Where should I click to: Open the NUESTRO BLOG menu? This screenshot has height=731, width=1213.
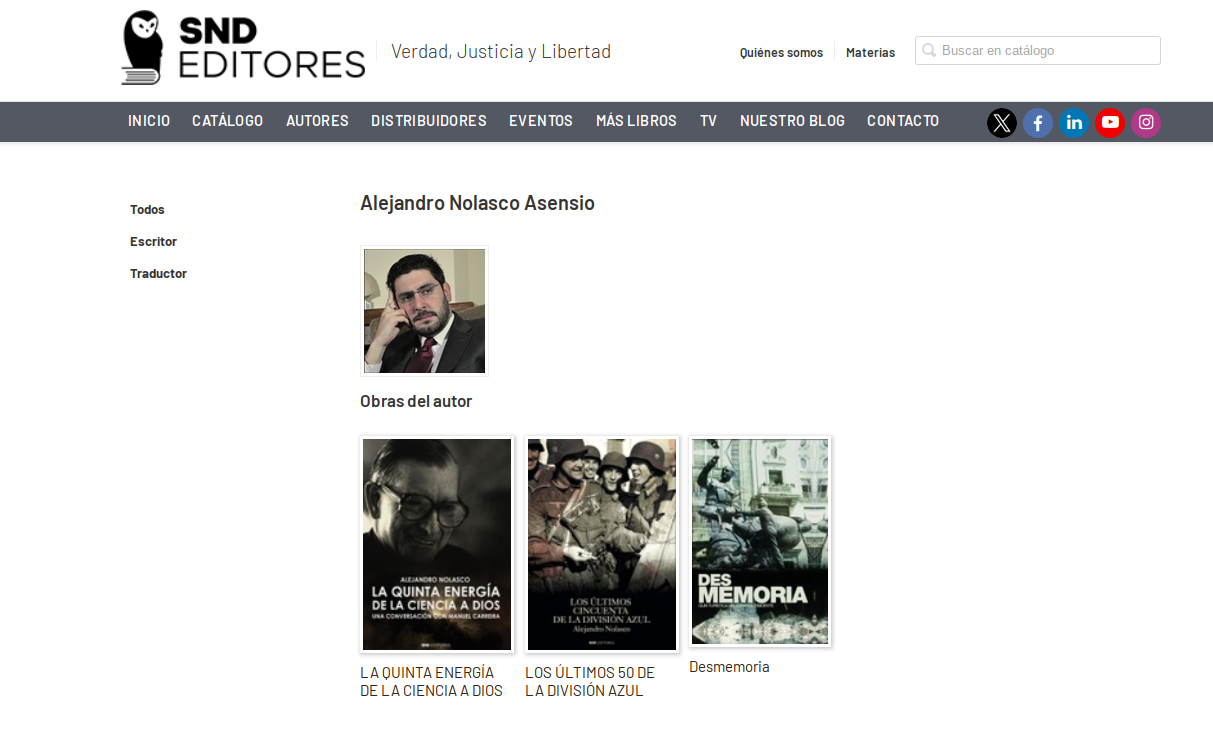[792, 121]
